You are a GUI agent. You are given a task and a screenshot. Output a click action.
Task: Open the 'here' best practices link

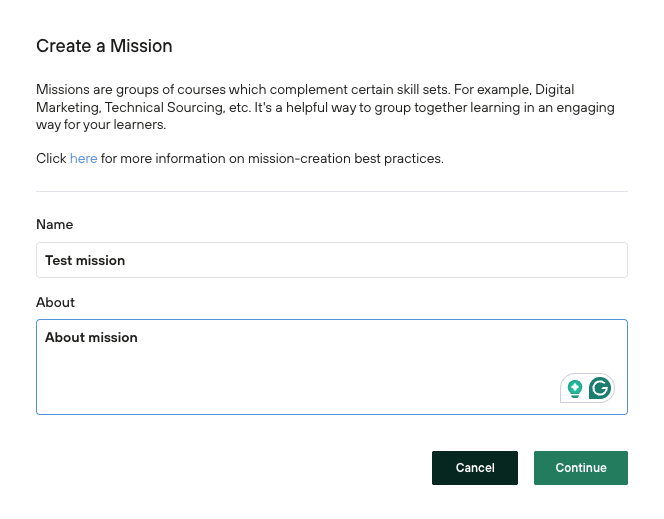(83, 158)
